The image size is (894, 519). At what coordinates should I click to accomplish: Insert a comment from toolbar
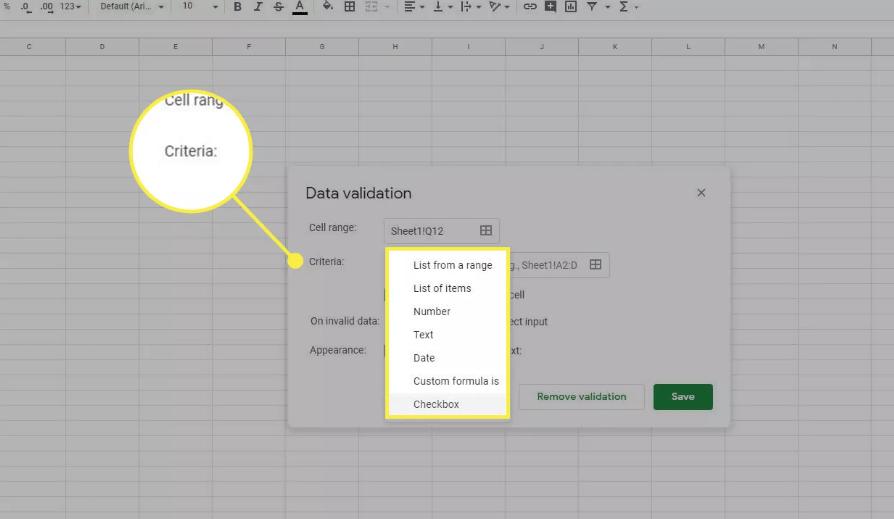550,7
